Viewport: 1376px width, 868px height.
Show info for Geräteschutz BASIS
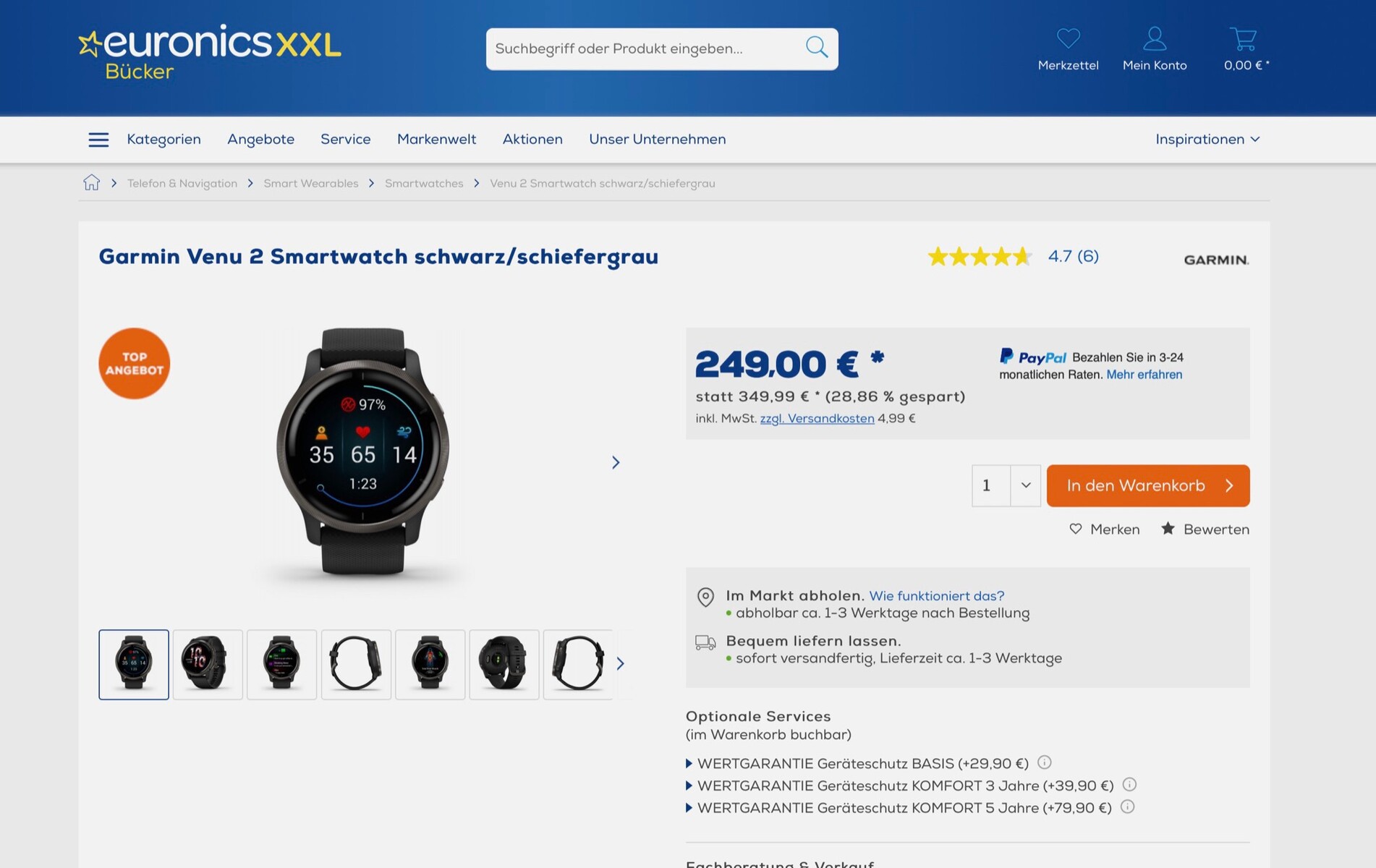pyautogui.click(x=1044, y=762)
